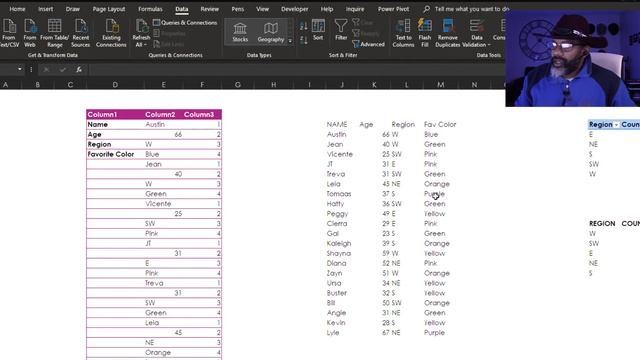Expand the Data Types gallery

click(290, 41)
